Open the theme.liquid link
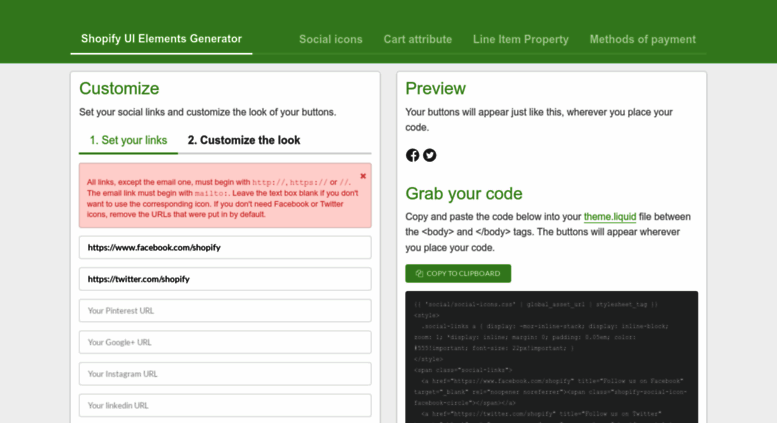Image resolution: width=777 pixels, height=423 pixels. [610, 216]
